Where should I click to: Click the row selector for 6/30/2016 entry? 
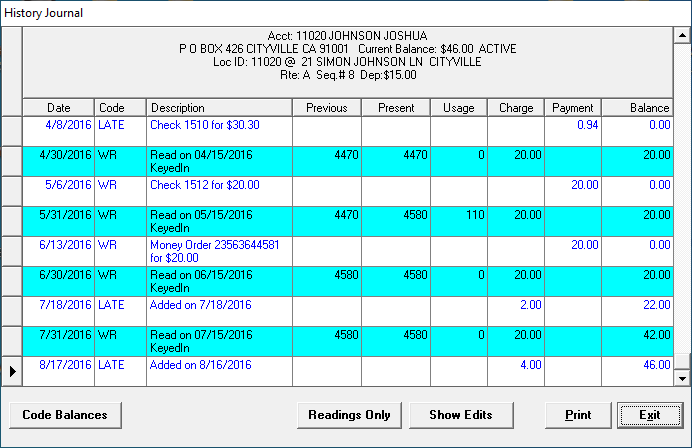click(x=12, y=282)
